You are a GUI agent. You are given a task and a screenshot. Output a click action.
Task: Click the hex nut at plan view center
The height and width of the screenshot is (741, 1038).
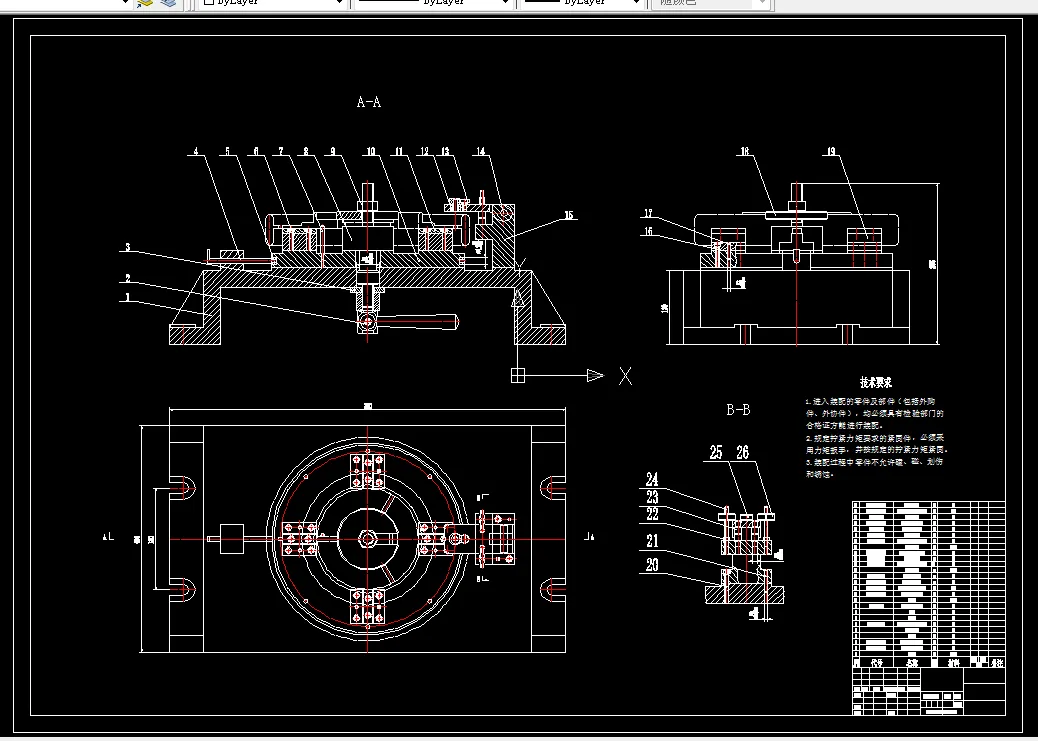[368, 539]
